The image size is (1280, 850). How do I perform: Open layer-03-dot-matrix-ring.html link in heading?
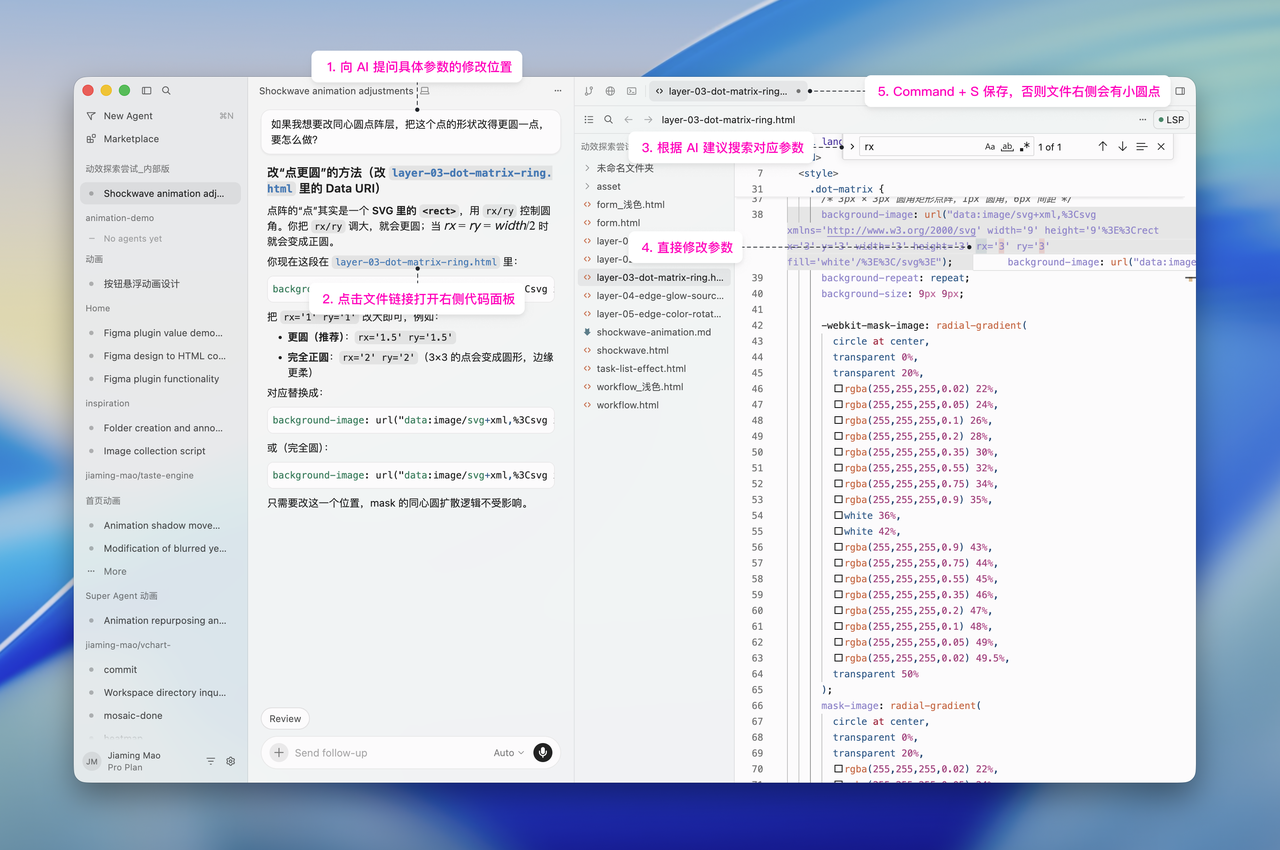click(x=409, y=180)
